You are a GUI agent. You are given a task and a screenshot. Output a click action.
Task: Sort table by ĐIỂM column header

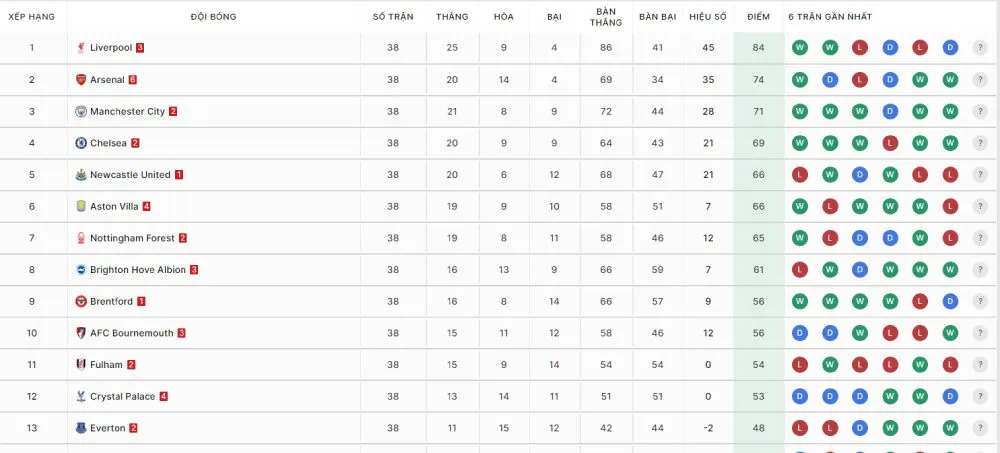click(758, 17)
